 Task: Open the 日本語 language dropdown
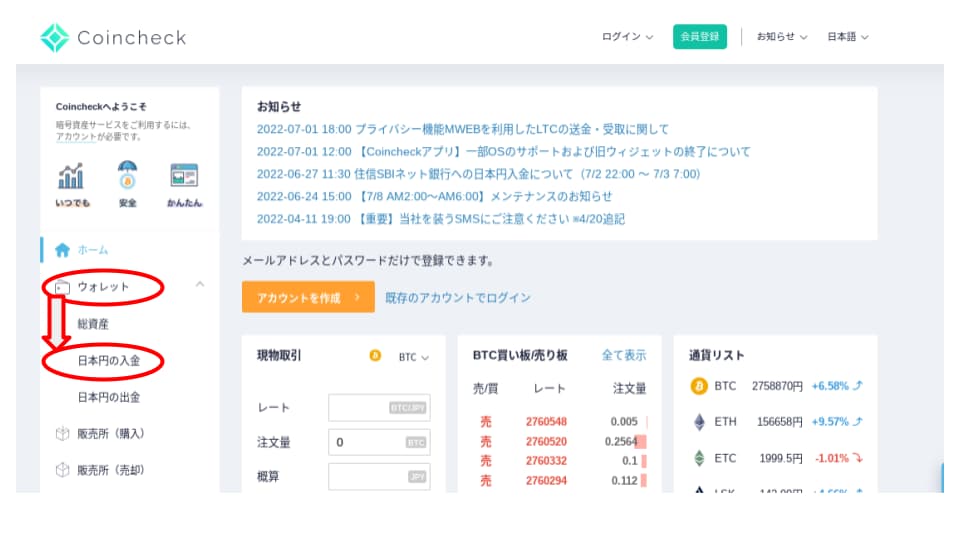[848, 37]
